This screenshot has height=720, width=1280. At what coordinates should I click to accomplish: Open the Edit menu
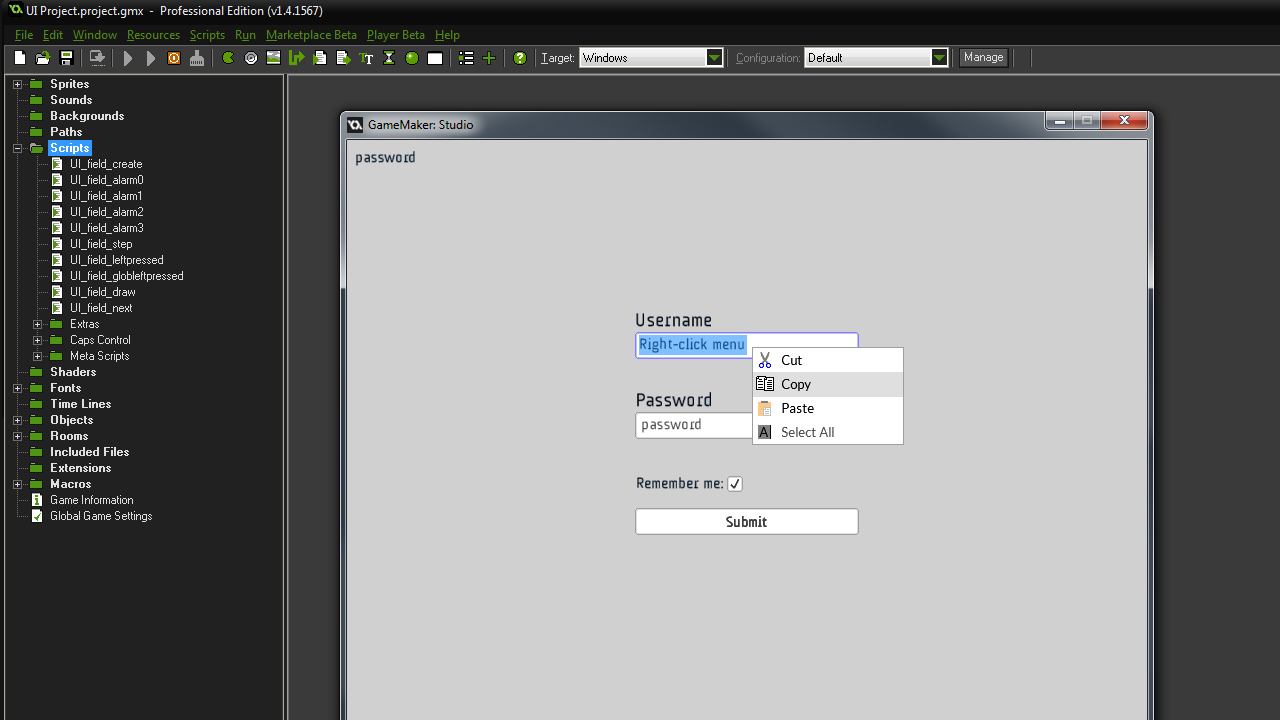click(x=53, y=35)
